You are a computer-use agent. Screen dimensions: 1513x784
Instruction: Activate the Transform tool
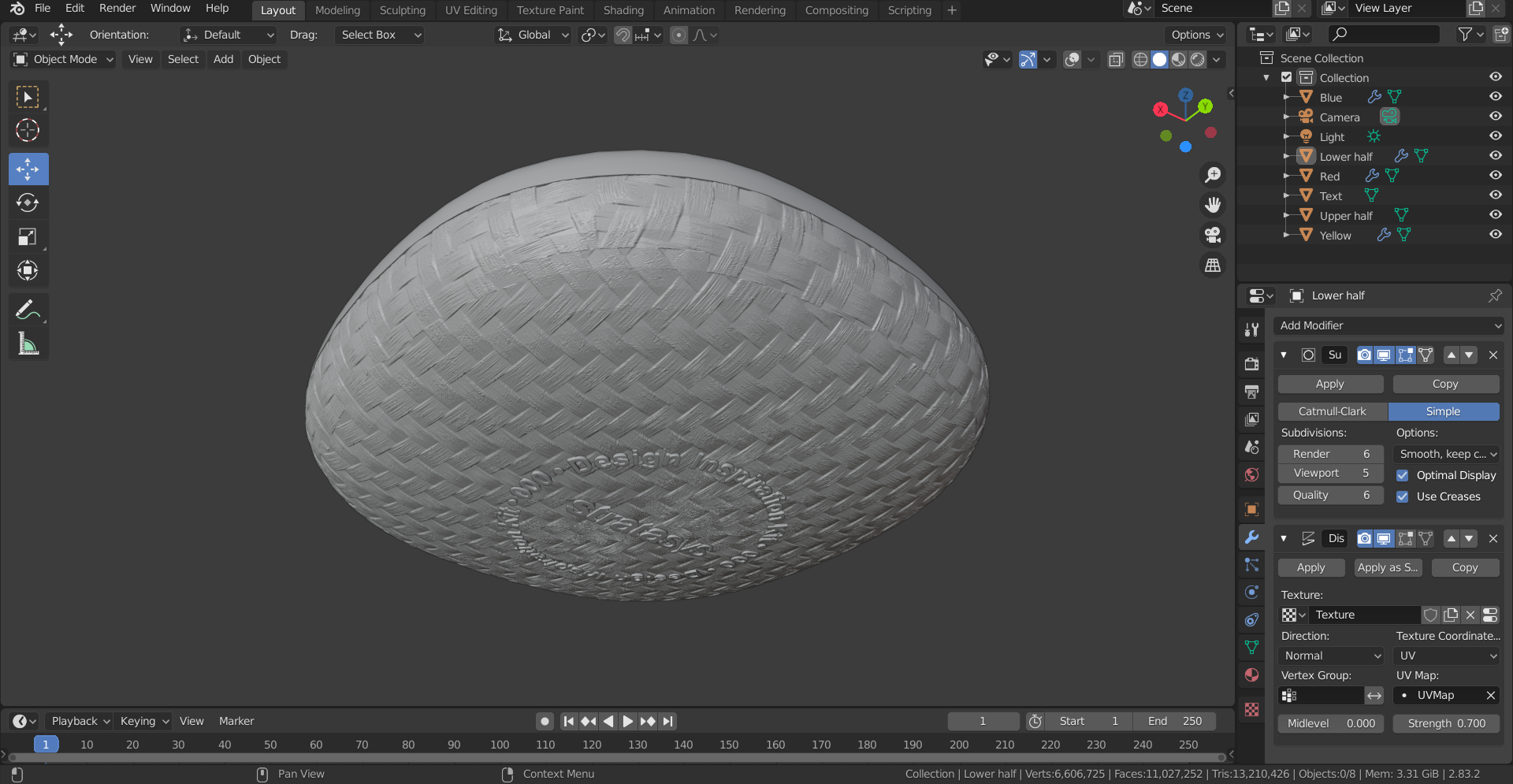(28, 270)
